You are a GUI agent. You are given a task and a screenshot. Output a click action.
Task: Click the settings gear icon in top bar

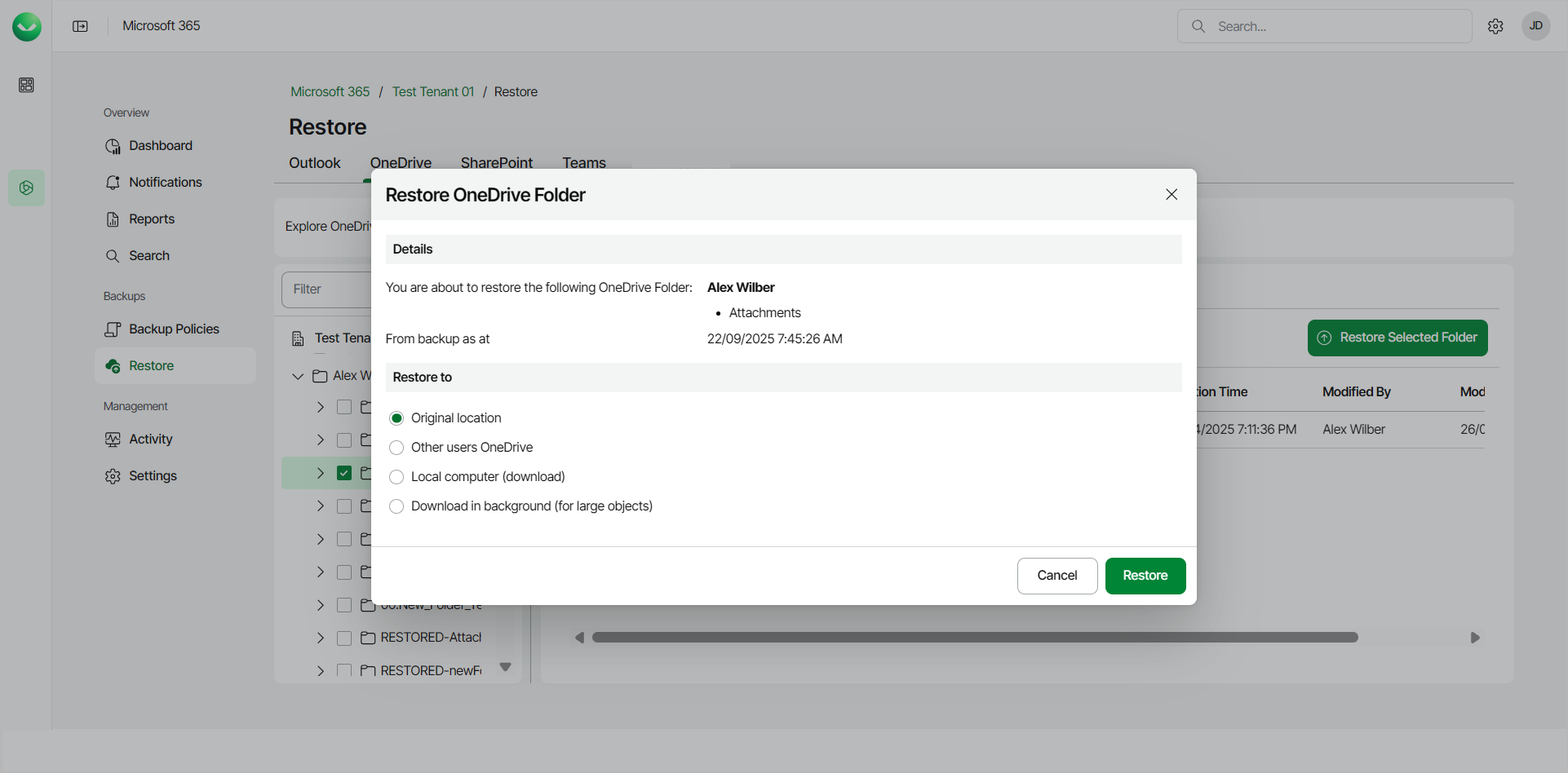(x=1495, y=26)
